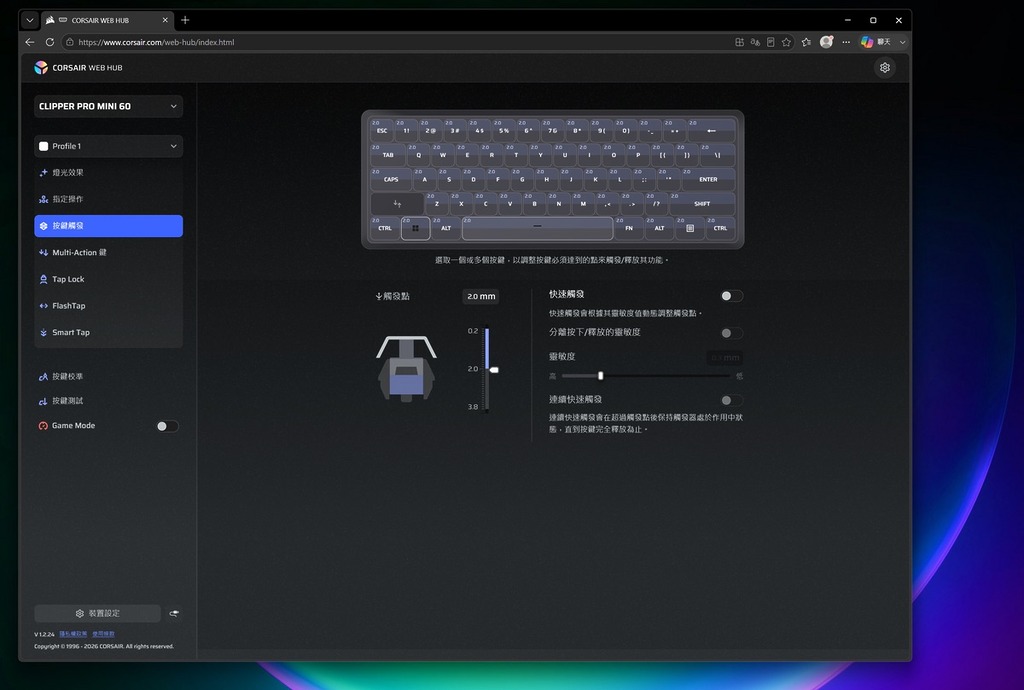This screenshot has height=690, width=1024.
Task: Click the translate page icon
Action: (755, 42)
